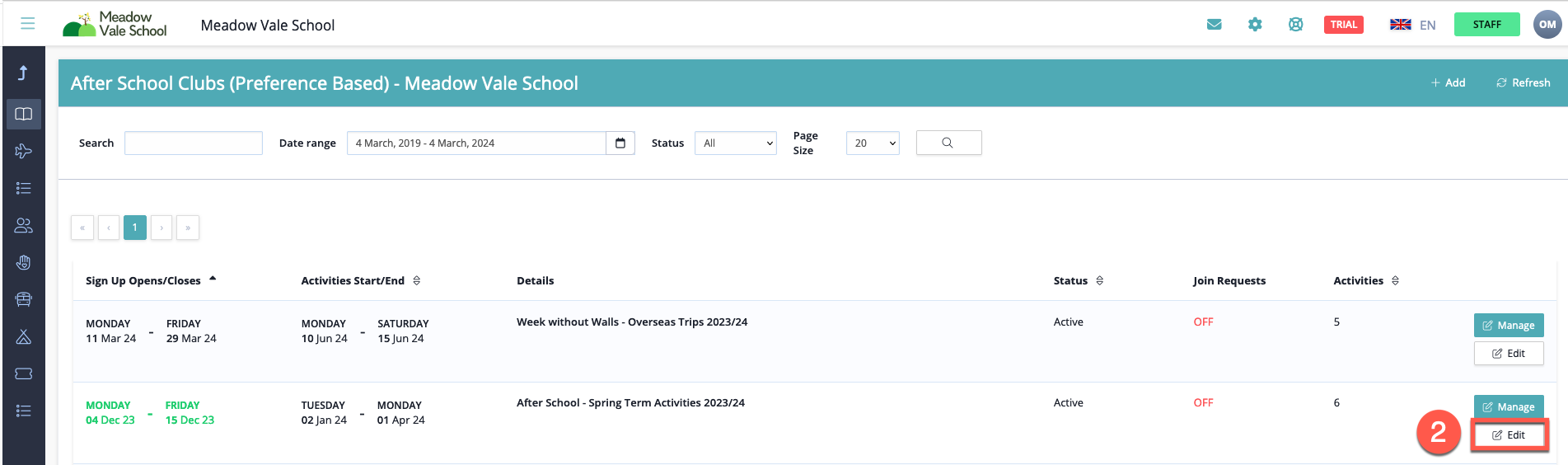
Task: Open the envelope messages icon
Action: [1214, 25]
